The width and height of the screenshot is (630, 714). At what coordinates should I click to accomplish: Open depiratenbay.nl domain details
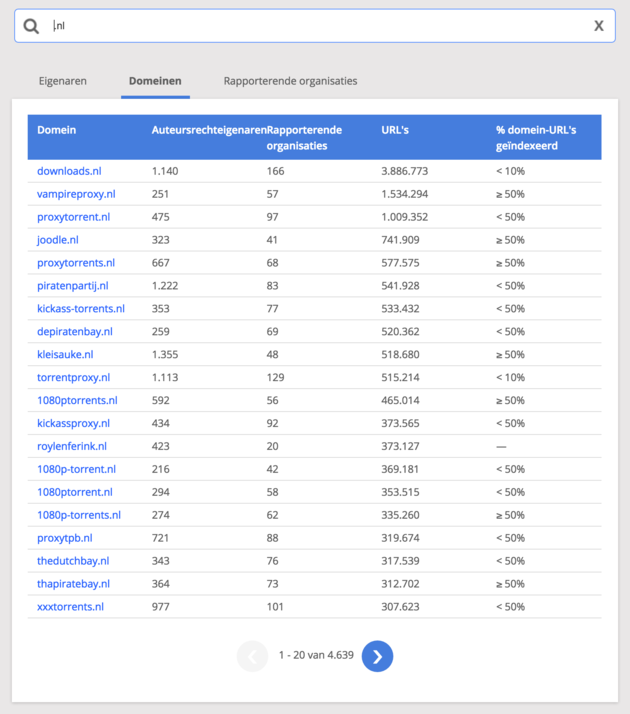tap(75, 332)
